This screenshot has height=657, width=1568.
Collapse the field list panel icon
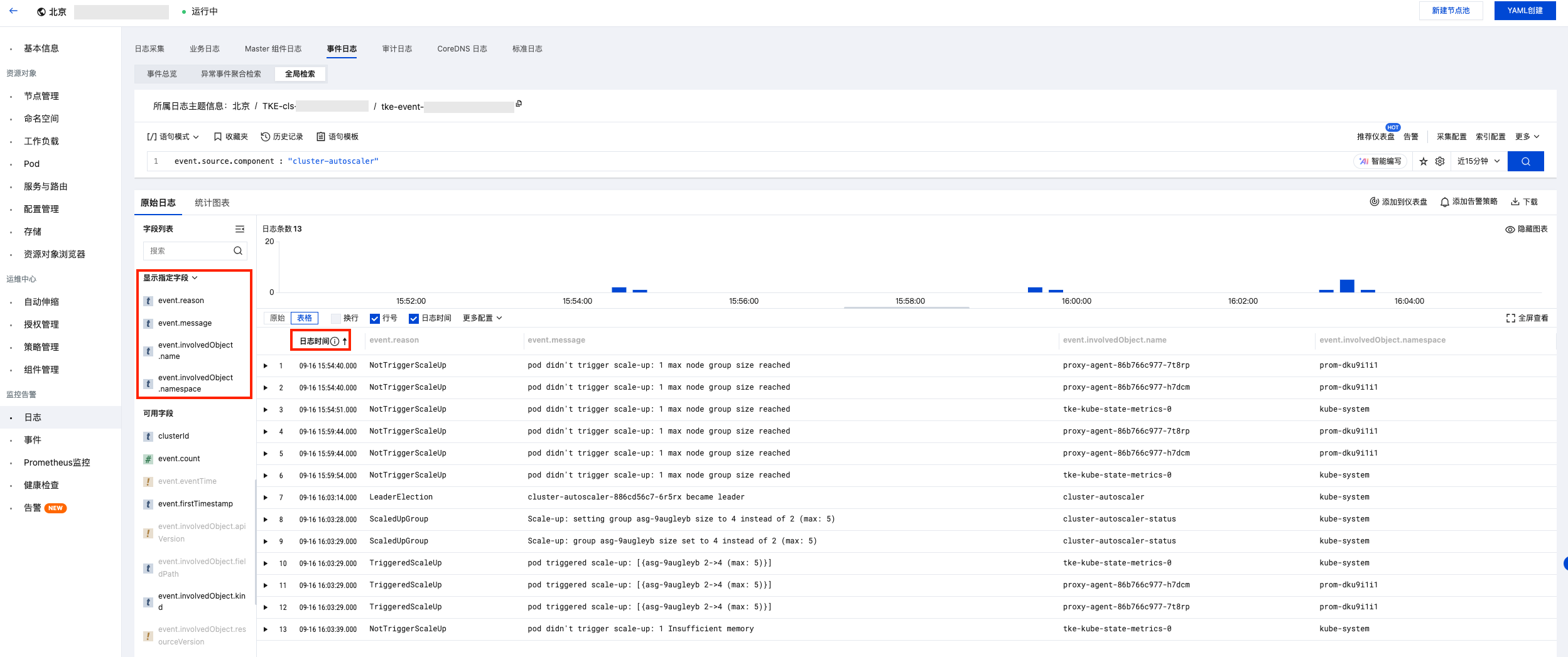click(x=239, y=229)
